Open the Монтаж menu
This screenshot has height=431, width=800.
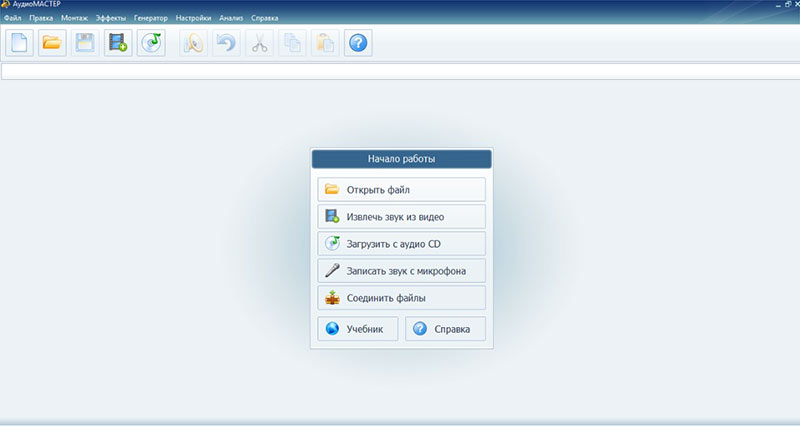point(74,18)
